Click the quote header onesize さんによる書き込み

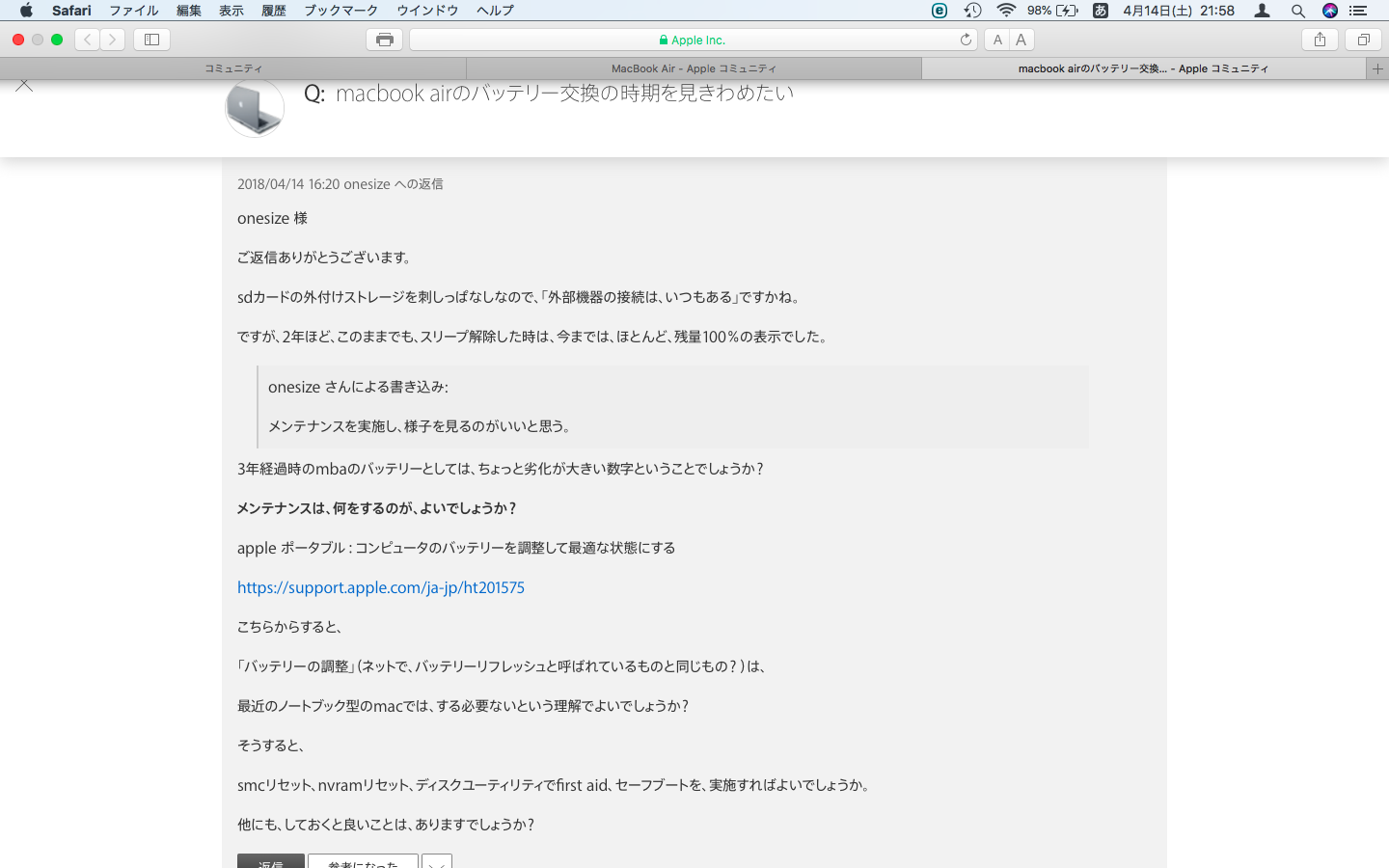click(358, 387)
